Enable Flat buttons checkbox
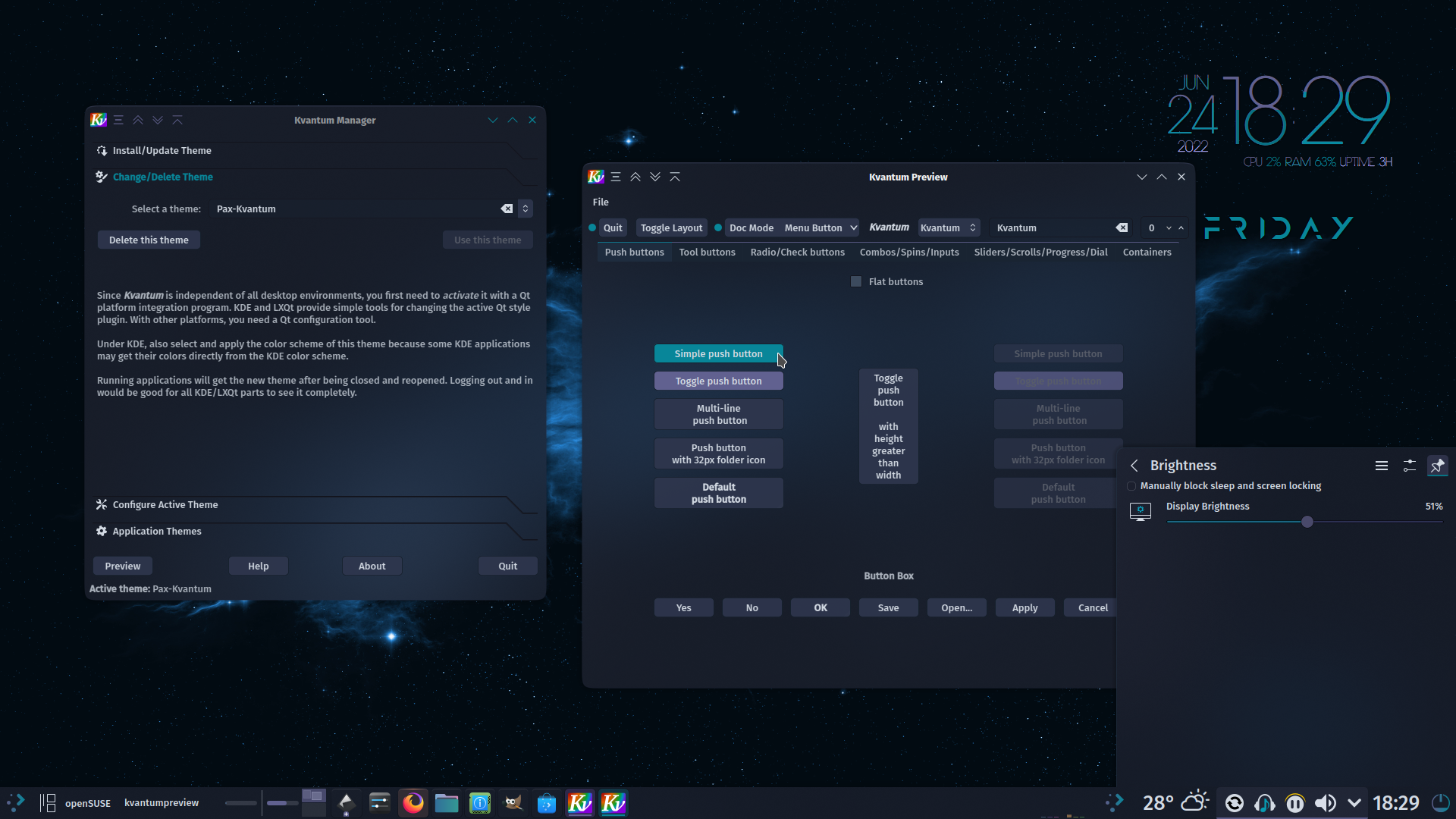This screenshot has height=819, width=1456. (x=856, y=281)
